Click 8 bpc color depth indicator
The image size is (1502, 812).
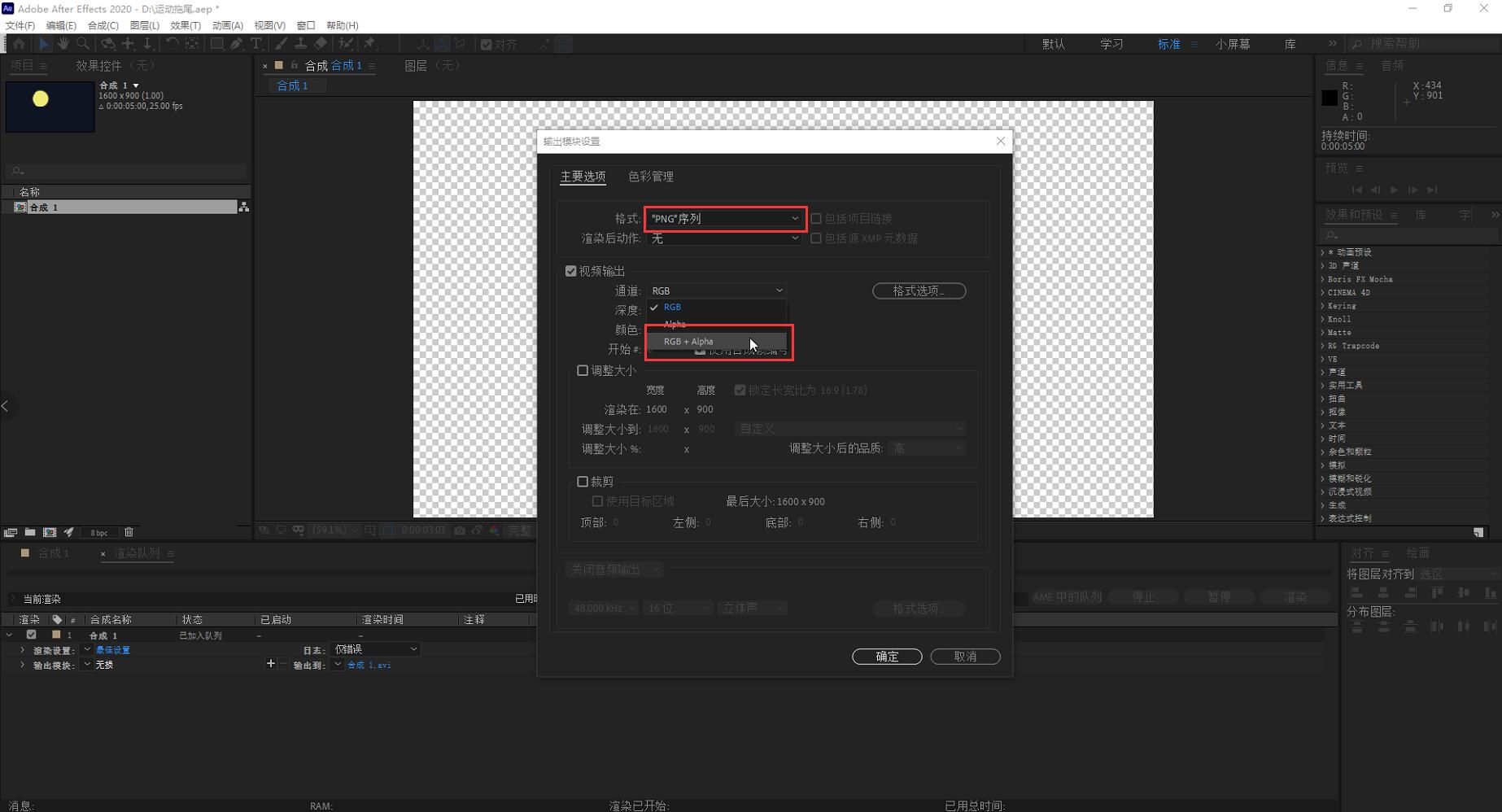[99, 533]
